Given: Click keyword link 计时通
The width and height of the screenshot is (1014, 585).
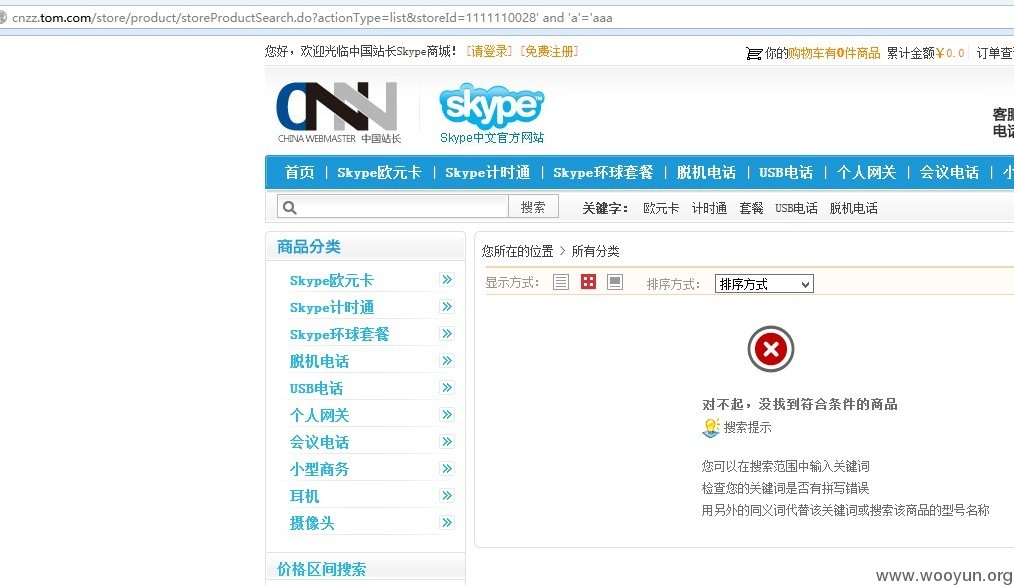Looking at the screenshot, I should 709,208.
